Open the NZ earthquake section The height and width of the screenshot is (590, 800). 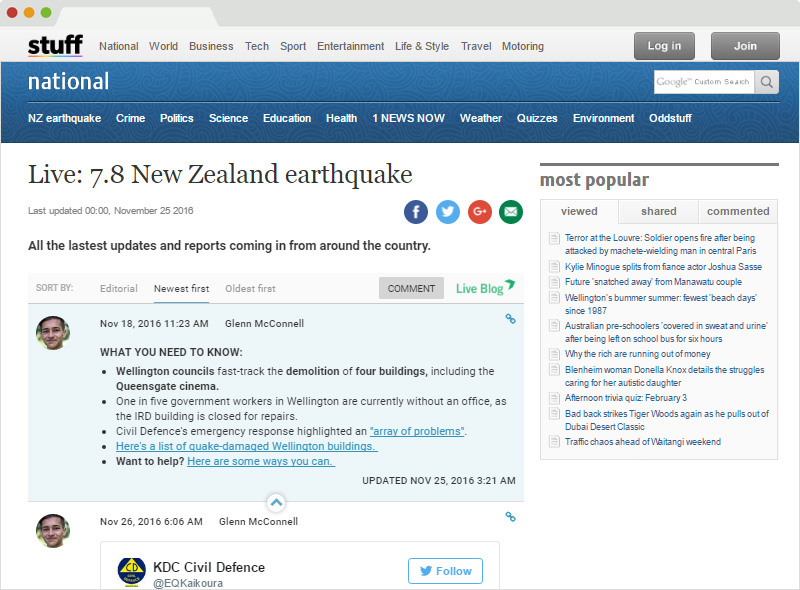coord(65,118)
